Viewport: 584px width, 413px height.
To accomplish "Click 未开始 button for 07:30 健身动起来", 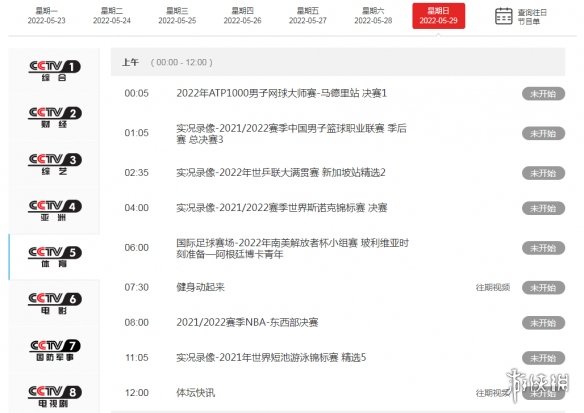I will (x=543, y=288).
